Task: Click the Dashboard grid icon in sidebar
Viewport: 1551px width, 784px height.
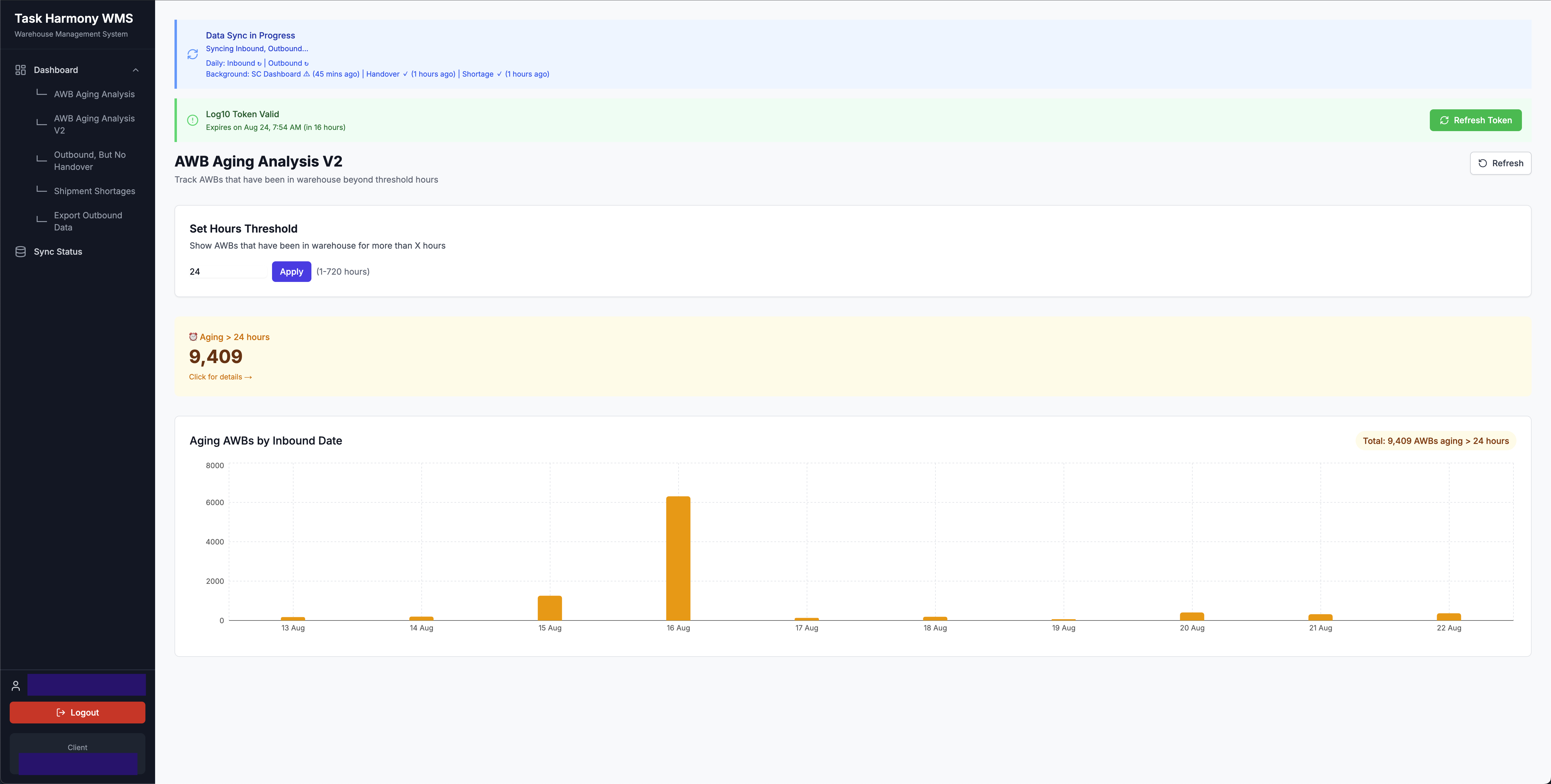Action: click(x=21, y=70)
